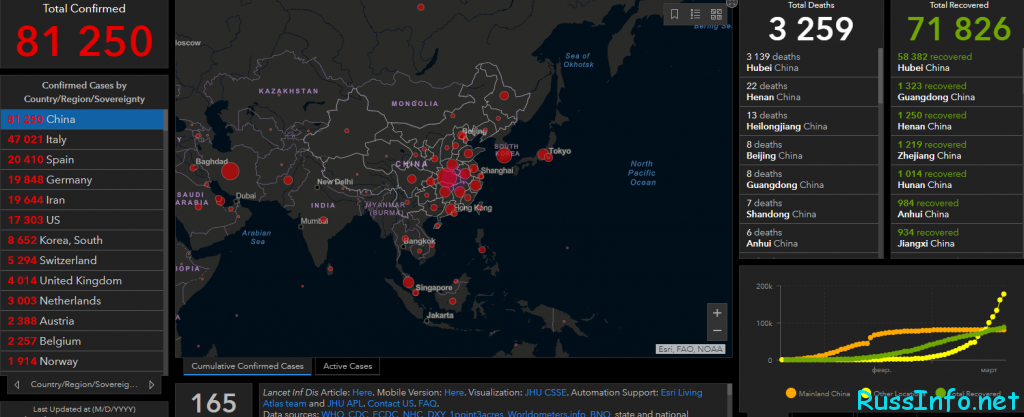Select Korea, South row in list
1024x417 pixels.
[x=82, y=241]
